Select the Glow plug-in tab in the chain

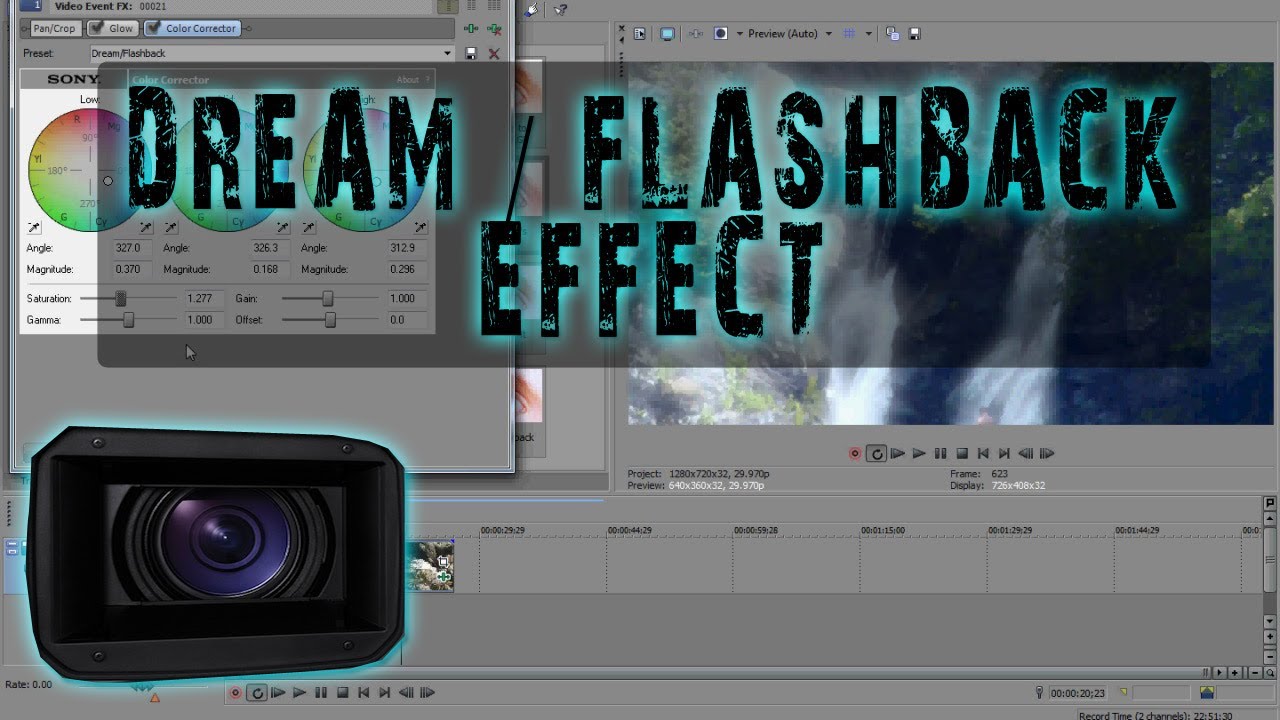click(113, 28)
